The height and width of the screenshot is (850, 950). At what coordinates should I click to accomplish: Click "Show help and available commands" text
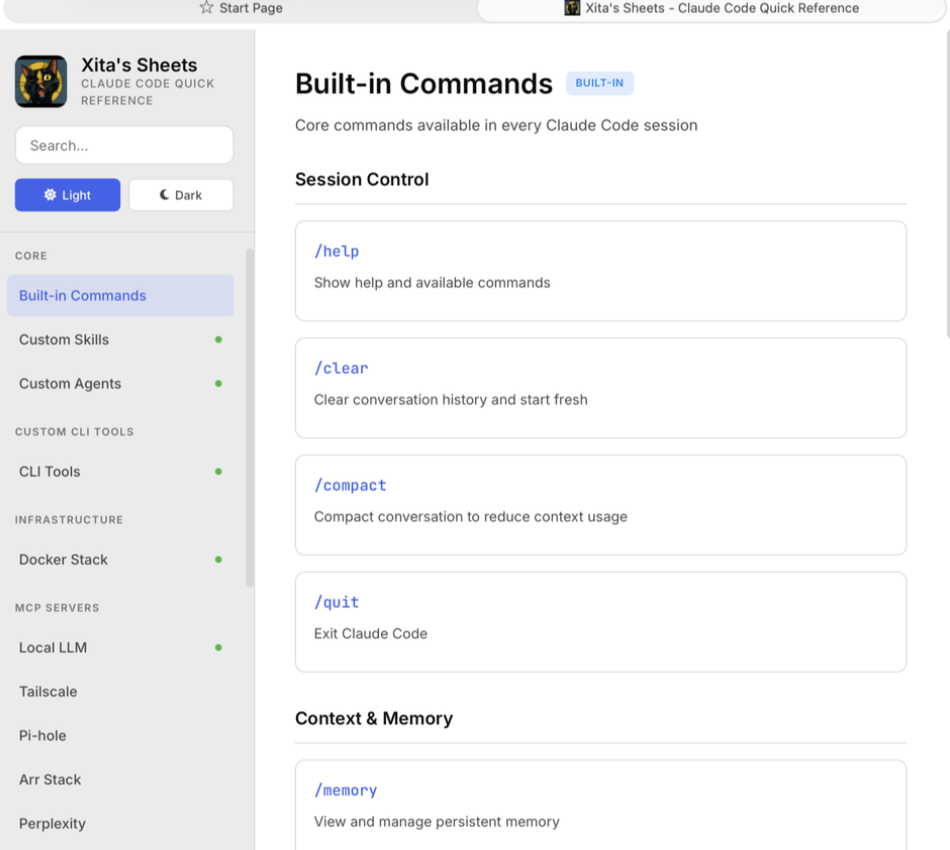(x=432, y=283)
